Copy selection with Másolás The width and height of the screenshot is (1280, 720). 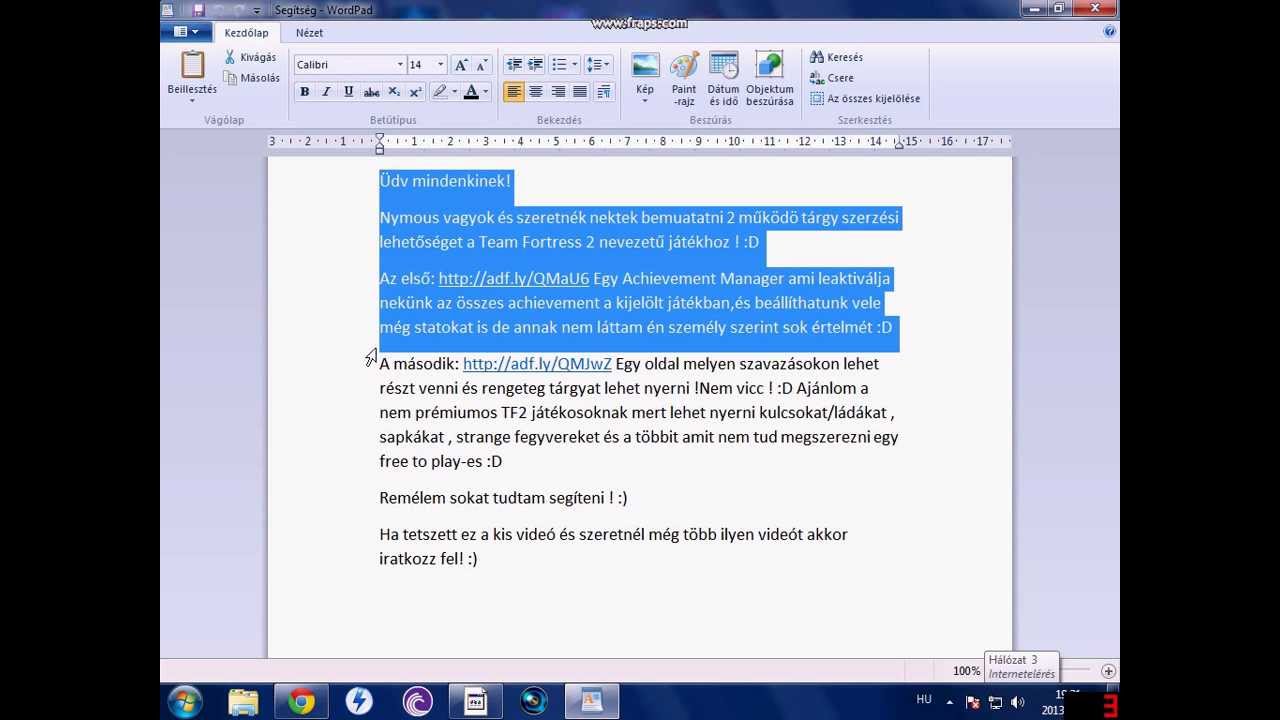click(251, 78)
